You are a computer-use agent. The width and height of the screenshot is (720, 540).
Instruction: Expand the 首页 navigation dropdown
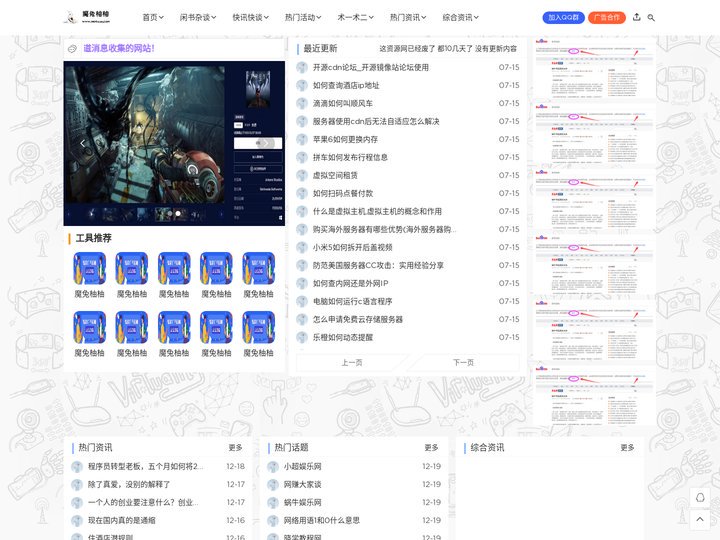pyautogui.click(x=153, y=17)
